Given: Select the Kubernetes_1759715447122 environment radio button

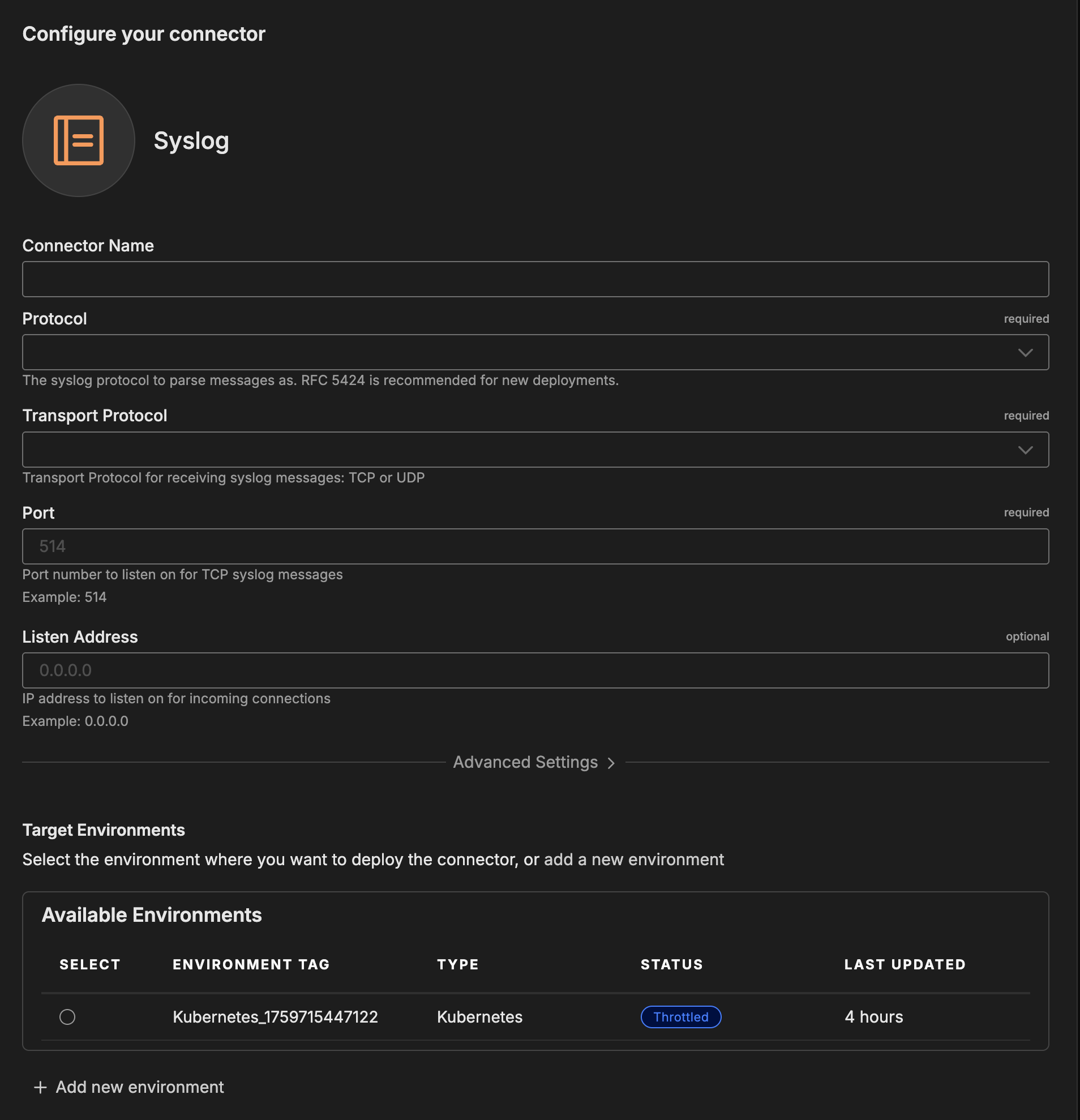Looking at the screenshot, I should click(x=67, y=1016).
